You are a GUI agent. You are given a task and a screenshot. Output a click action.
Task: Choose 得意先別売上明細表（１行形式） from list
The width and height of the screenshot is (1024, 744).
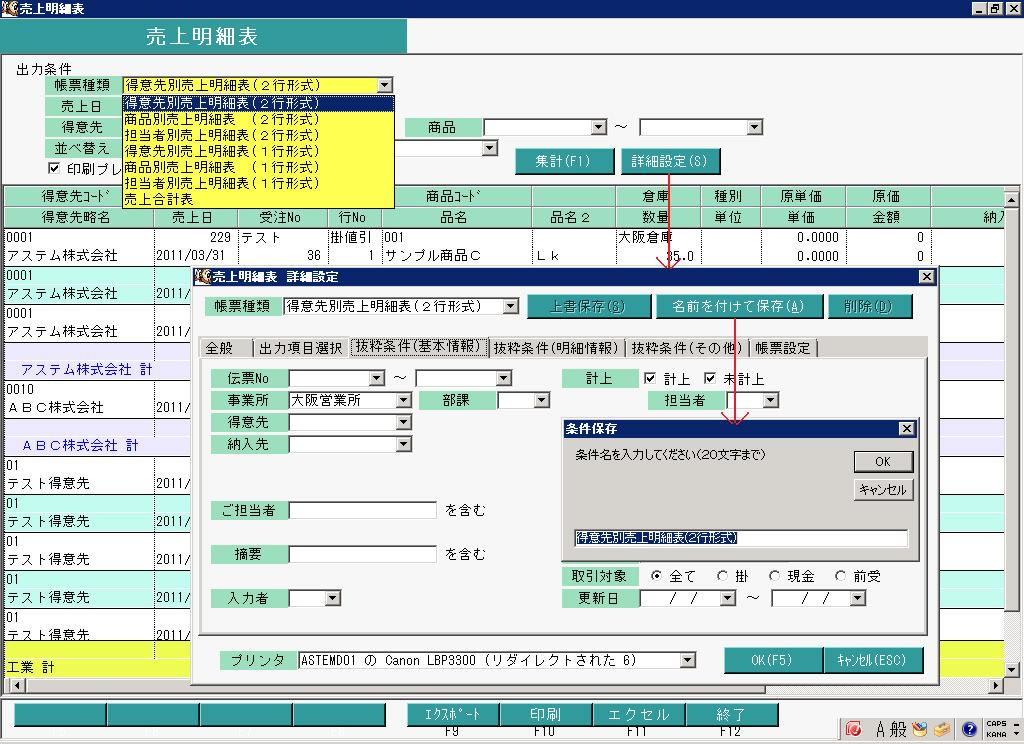click(x=259, y=151)
